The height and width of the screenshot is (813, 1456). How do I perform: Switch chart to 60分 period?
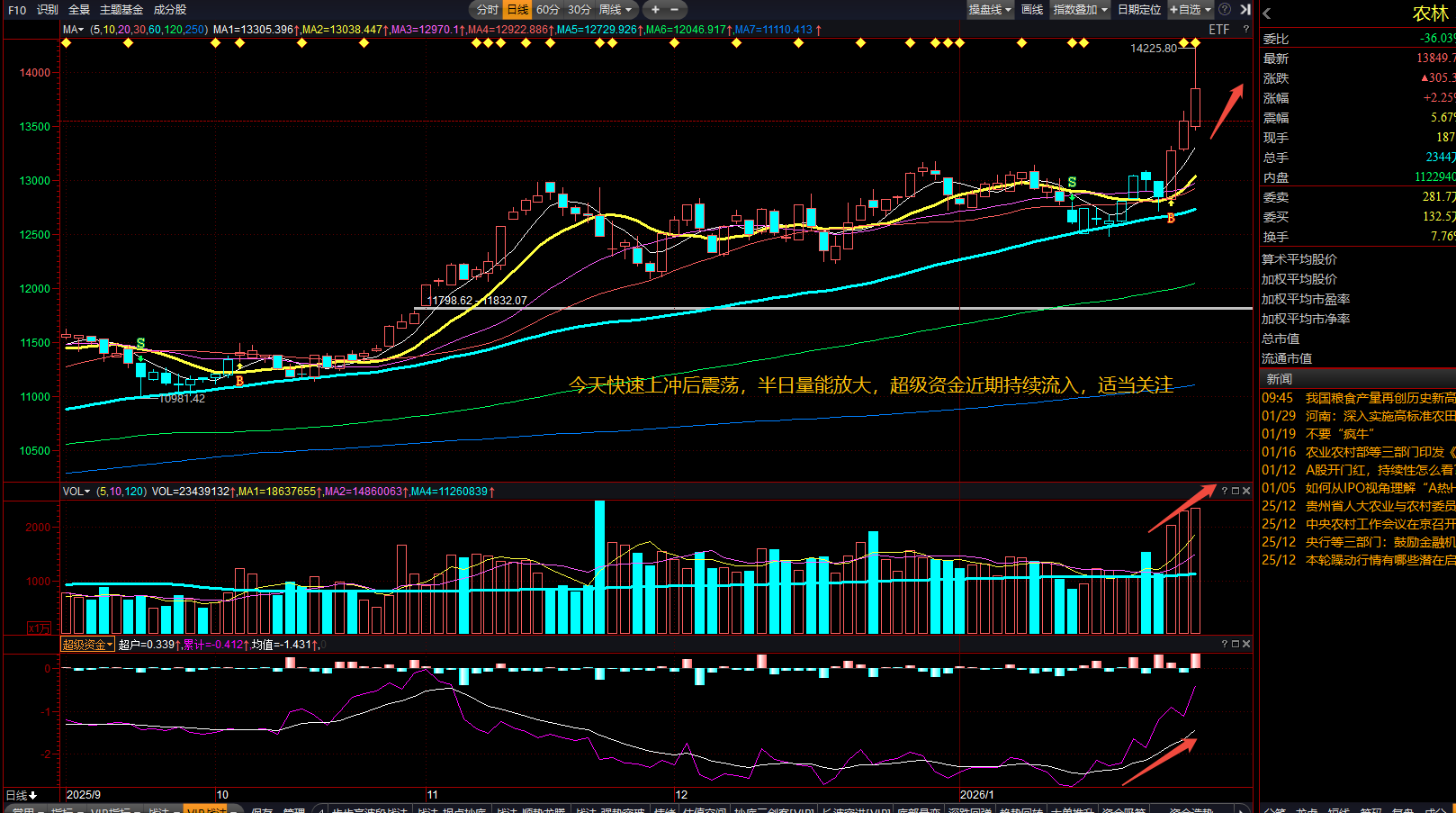click(x=548, y=10)
